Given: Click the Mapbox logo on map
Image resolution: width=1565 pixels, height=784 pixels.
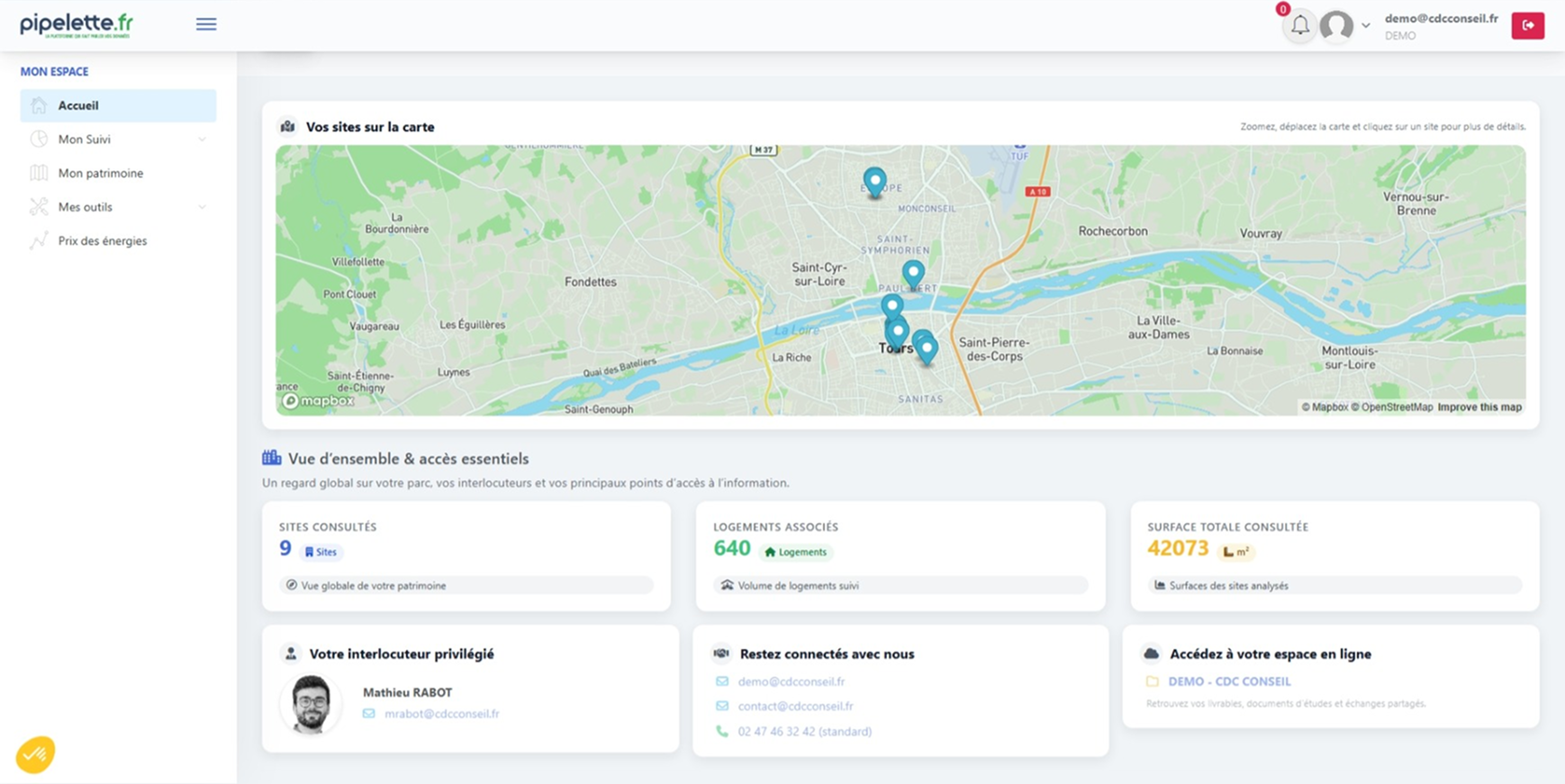Looking at the screenshot, I should pyautogui.click(x=318, y=401).
